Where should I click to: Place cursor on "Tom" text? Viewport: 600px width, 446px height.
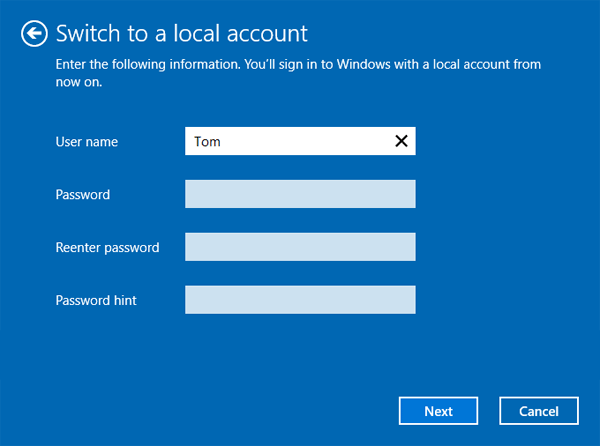208,142
